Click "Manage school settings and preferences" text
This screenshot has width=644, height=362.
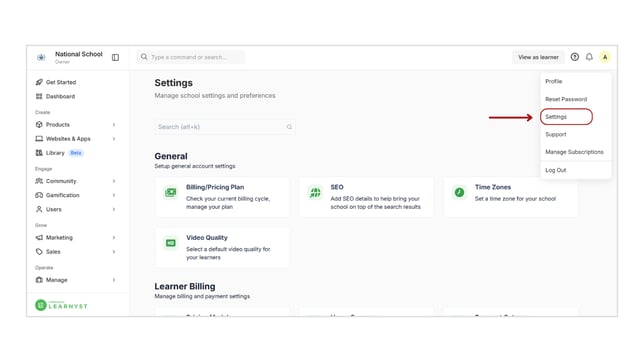click(215, 95)
